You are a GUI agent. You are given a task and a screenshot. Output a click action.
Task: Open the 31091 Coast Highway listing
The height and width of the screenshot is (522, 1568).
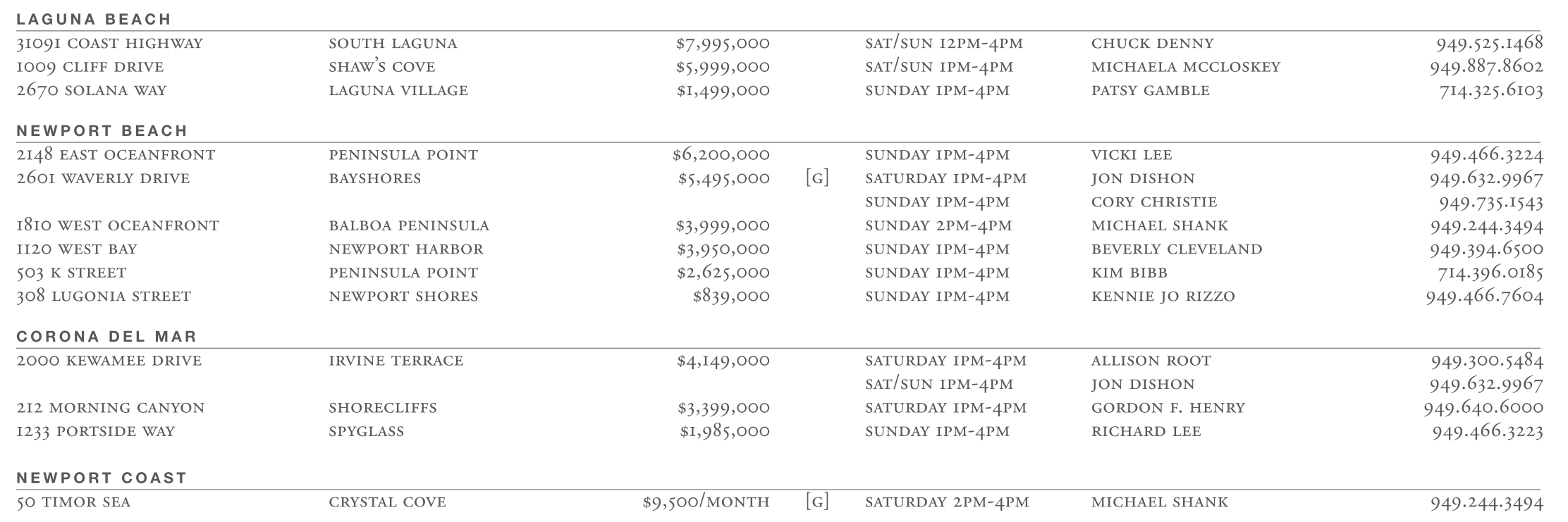(109, 44)
